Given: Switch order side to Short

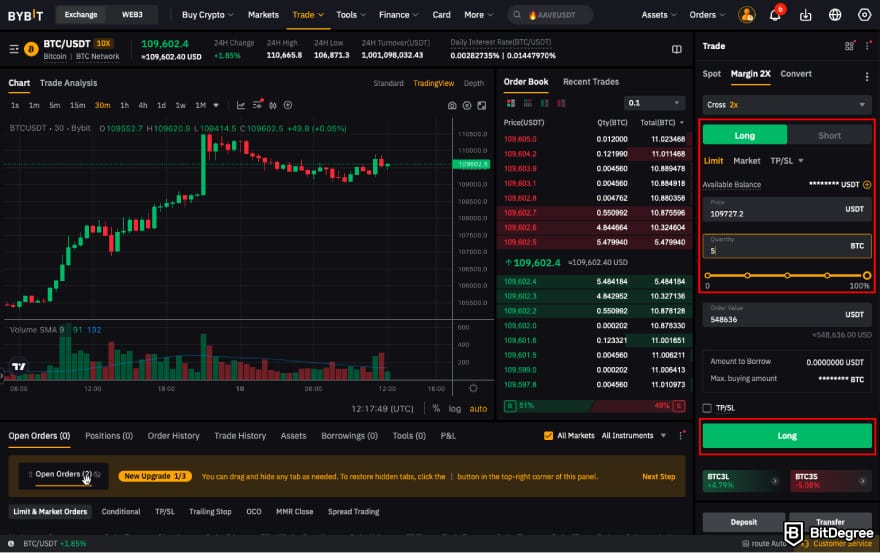Looking at the screenshot, I should pos(829,135).
